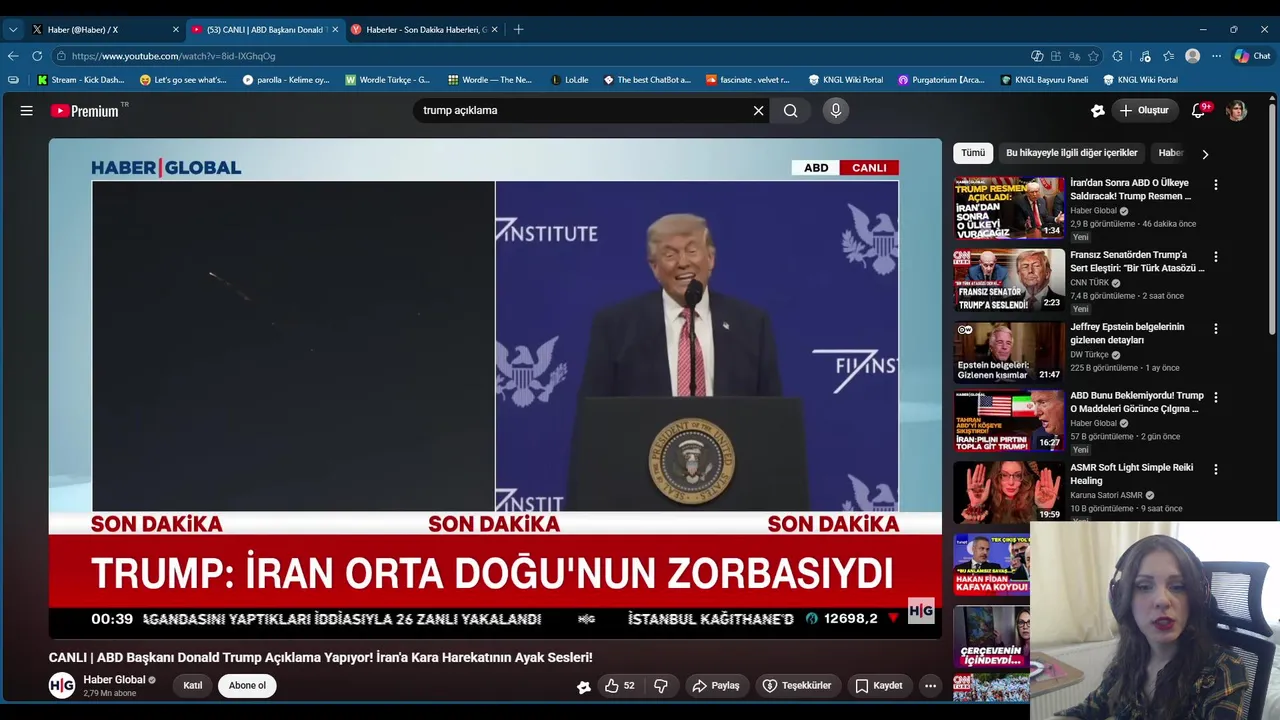
Task: Open Copilot Chat button
Action: 1252,56
